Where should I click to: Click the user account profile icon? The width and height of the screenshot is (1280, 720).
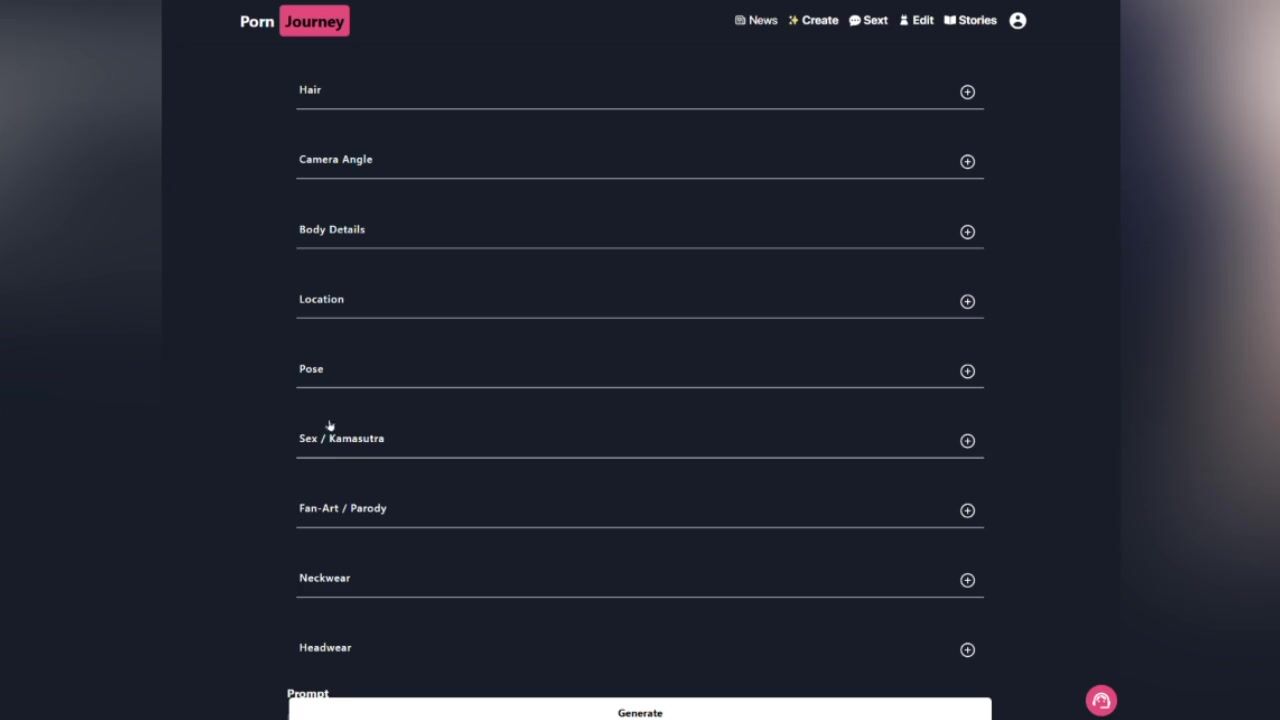(x=1017, y=20)
